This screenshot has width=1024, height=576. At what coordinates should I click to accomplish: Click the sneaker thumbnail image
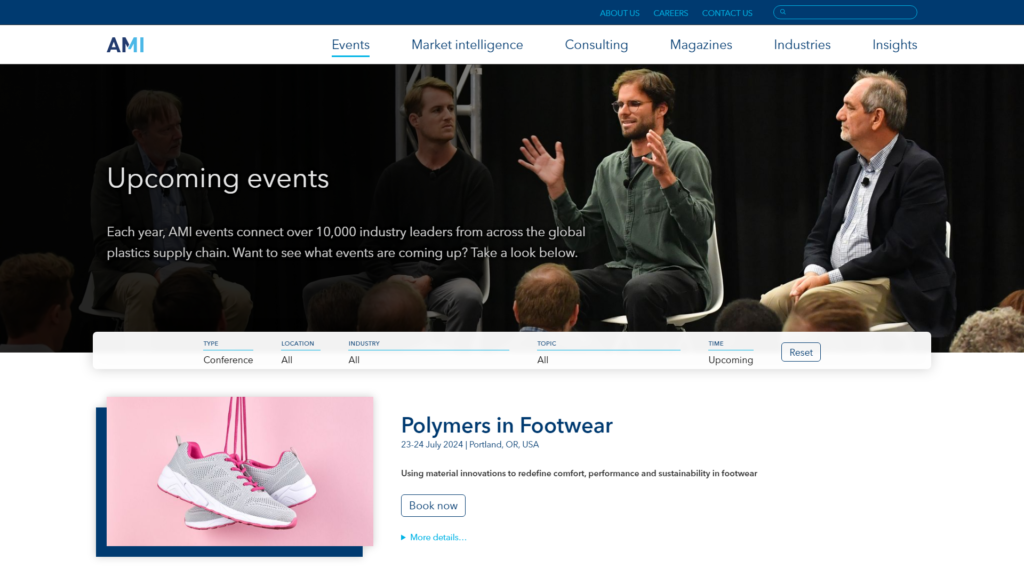(240, 471)
